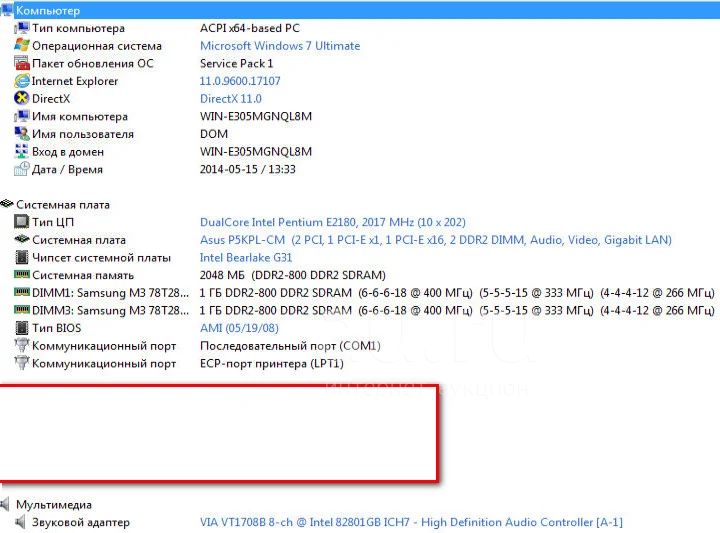
Task: Click the Мультимедиа speaker icon
Action: click(6, 505)
